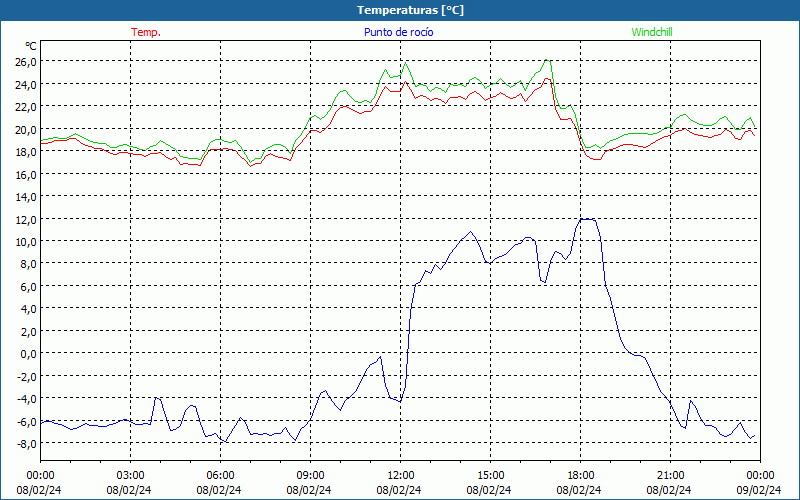
Task: Select the red "Temp." legend label
Action: [146, 32]
